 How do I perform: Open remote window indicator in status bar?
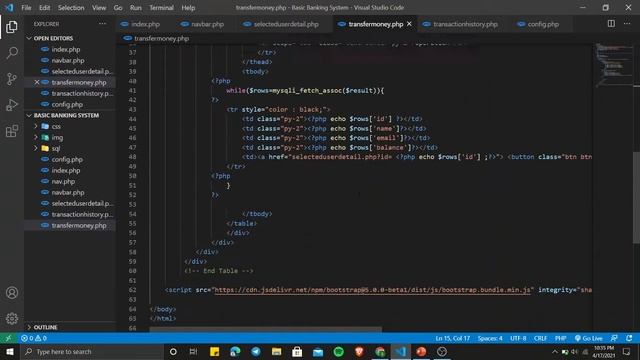tap(8, 338)
